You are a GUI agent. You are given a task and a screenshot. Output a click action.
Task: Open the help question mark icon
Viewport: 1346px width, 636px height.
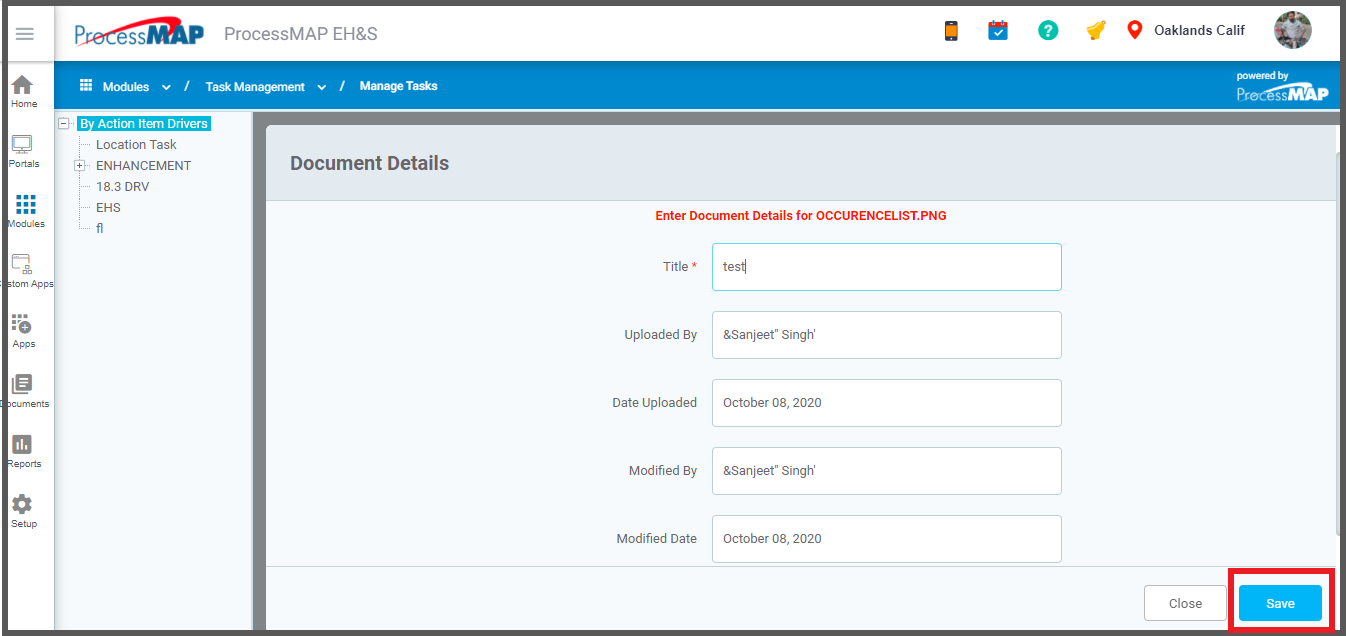[x=1047, y=31]
